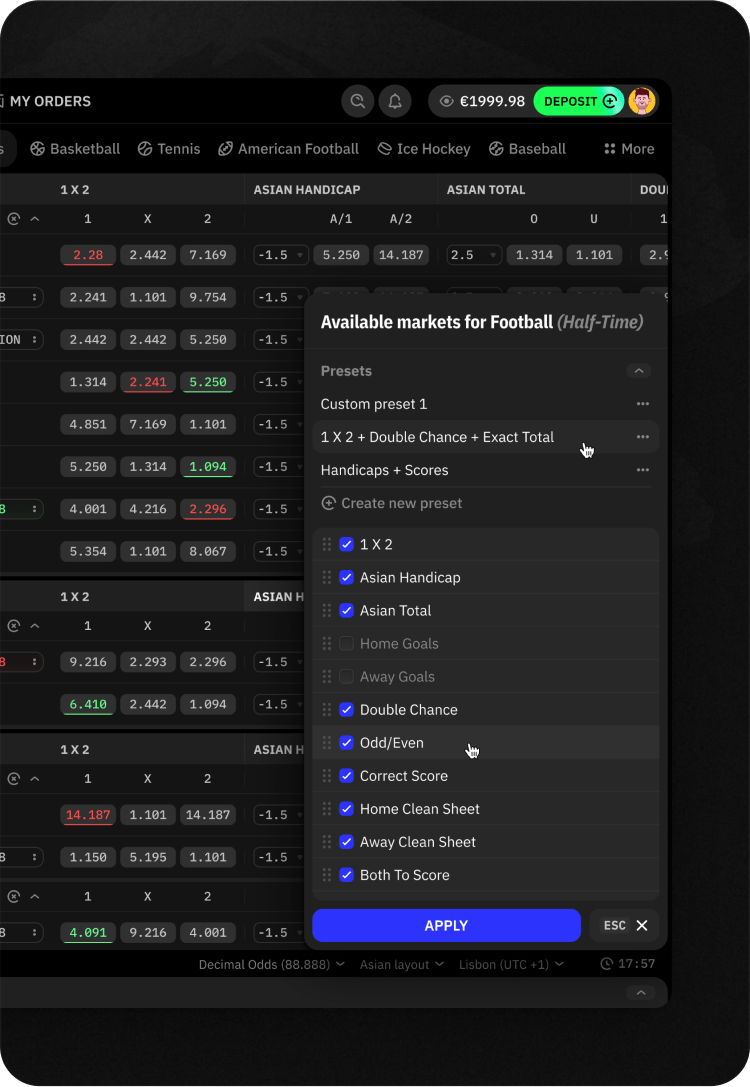
Task: Enable the Home Goals checkbox
Action: click(346, 643)
